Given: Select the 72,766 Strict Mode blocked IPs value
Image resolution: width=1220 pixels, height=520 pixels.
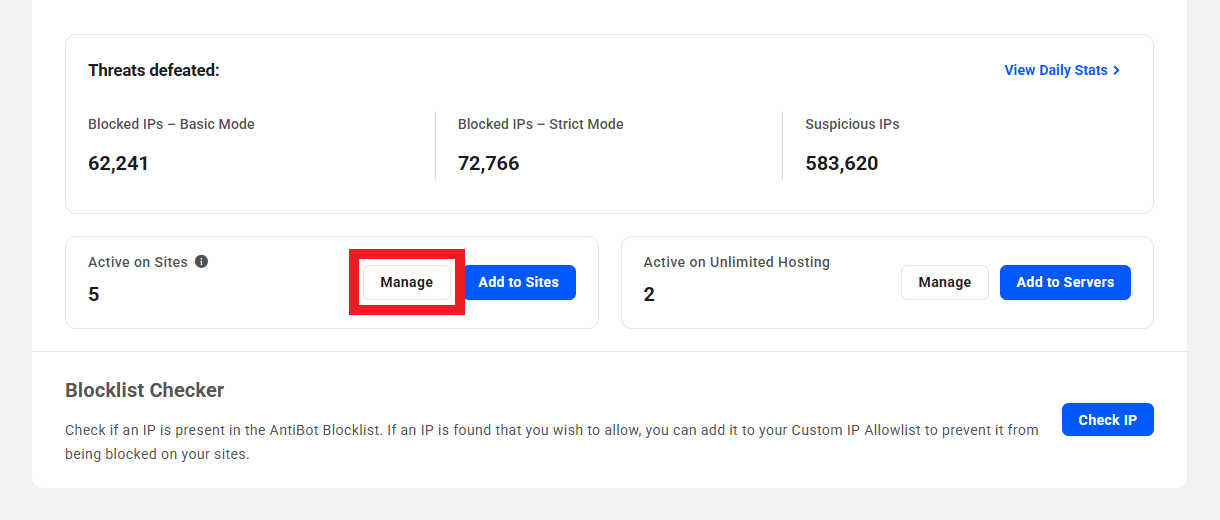Looking at the screenshot, I should pos(489,163).
